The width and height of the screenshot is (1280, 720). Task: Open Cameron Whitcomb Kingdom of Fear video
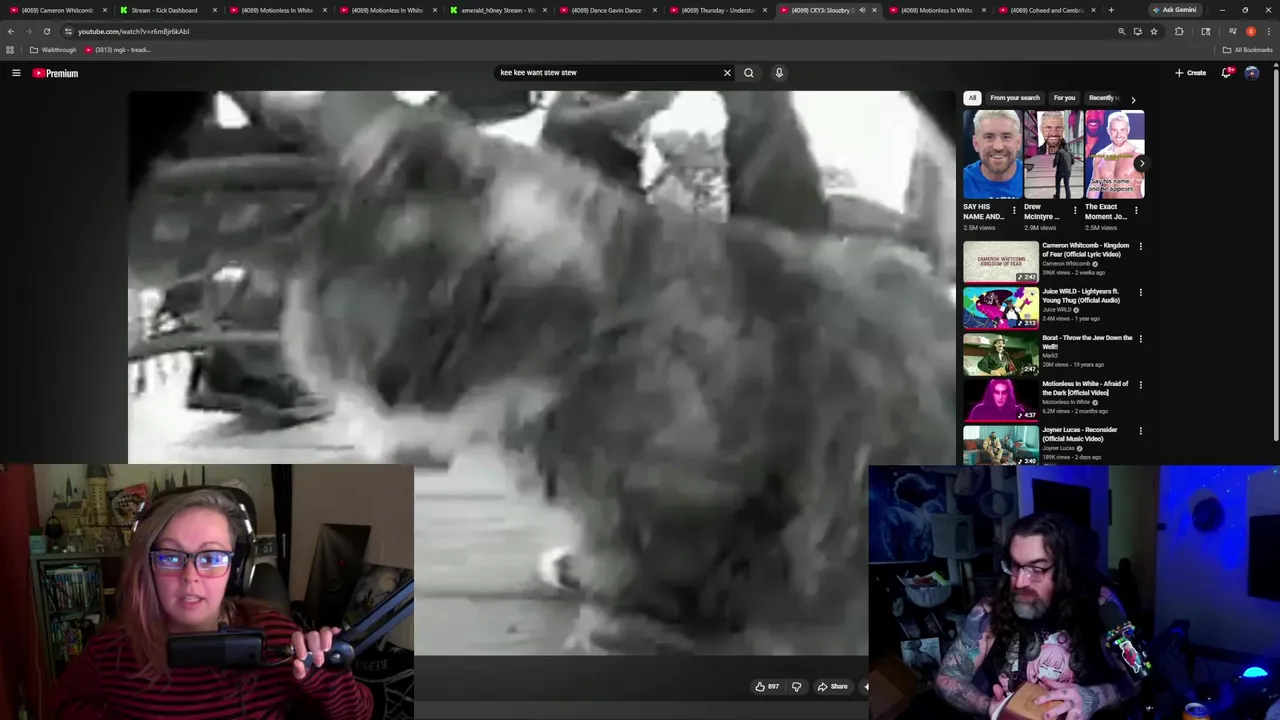(x=1085, y=250)
